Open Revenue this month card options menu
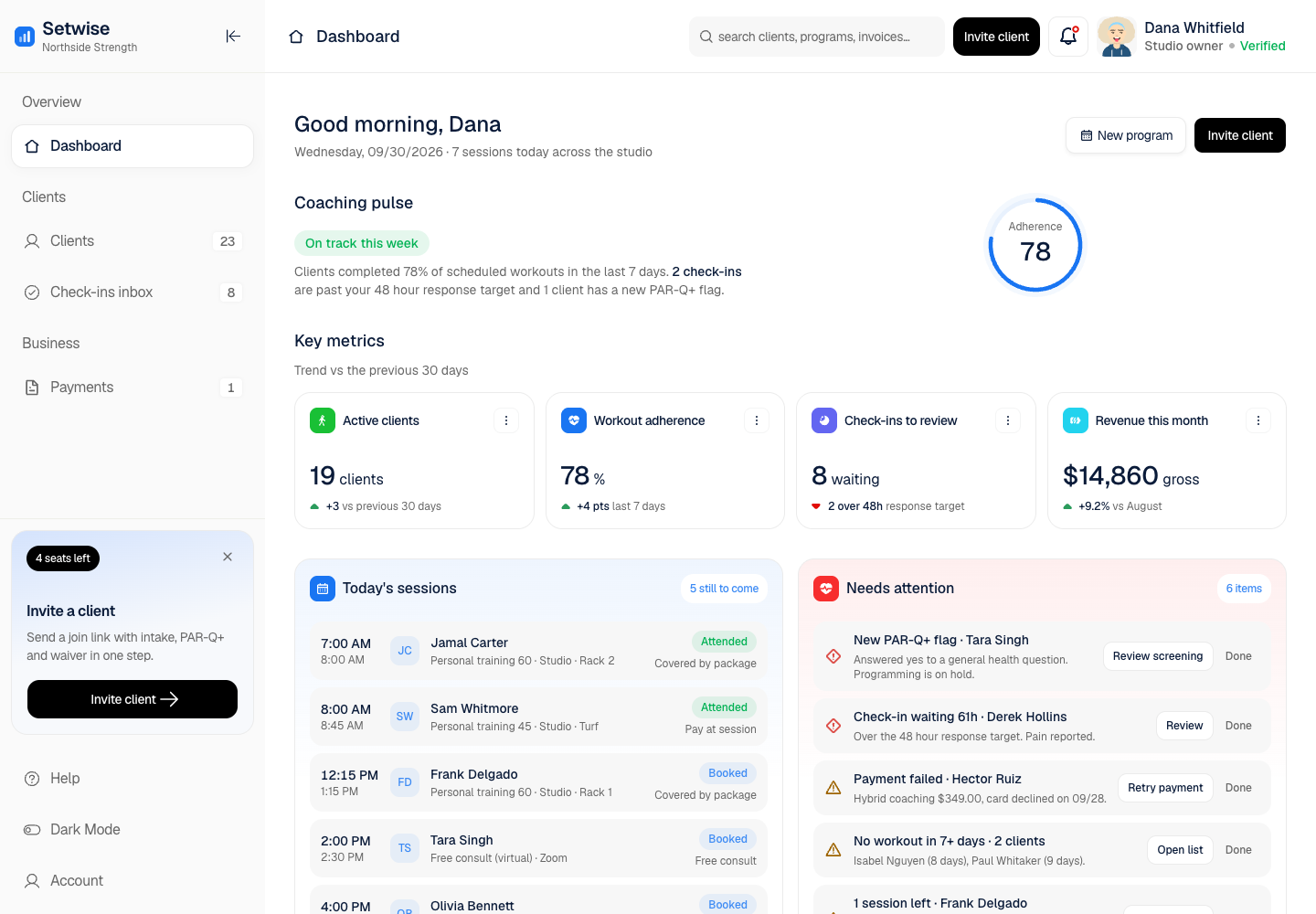 [1258, 420]
